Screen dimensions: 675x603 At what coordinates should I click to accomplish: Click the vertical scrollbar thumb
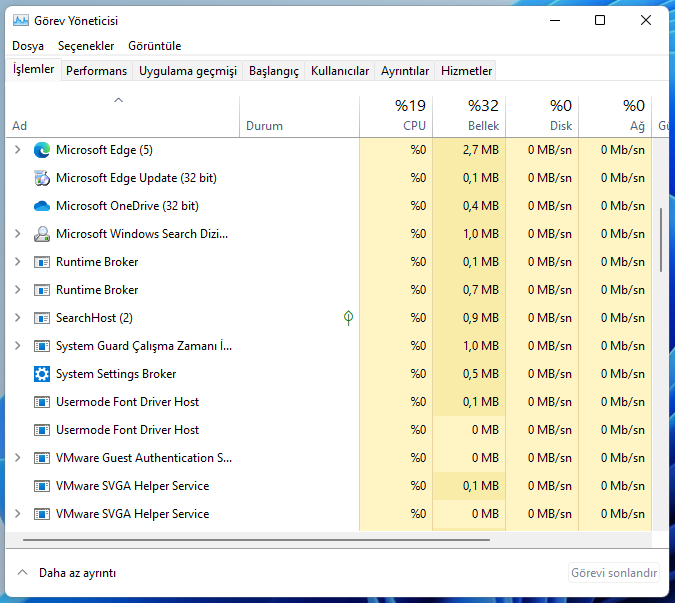point(661,240)
